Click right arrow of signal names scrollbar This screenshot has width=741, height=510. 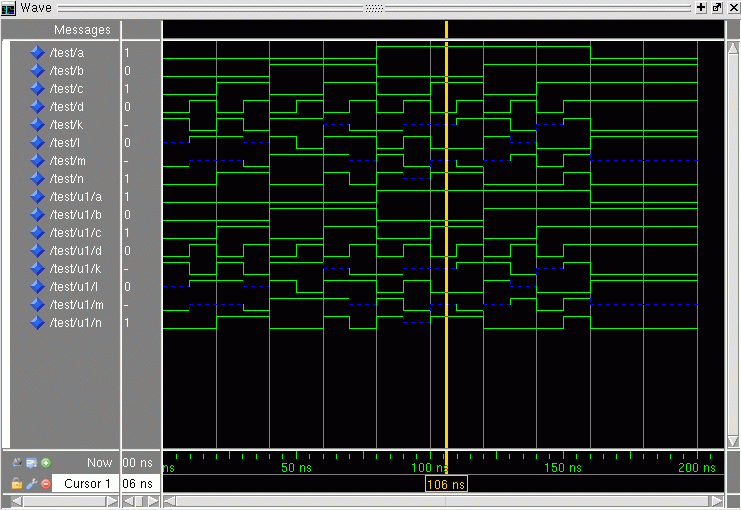[x=112, y=501]
